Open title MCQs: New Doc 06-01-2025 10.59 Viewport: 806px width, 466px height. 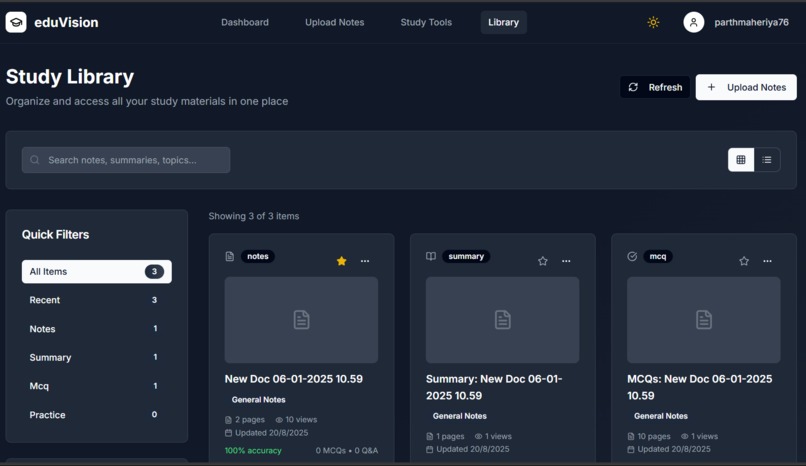pyautogui.click(x=700, y=387)
